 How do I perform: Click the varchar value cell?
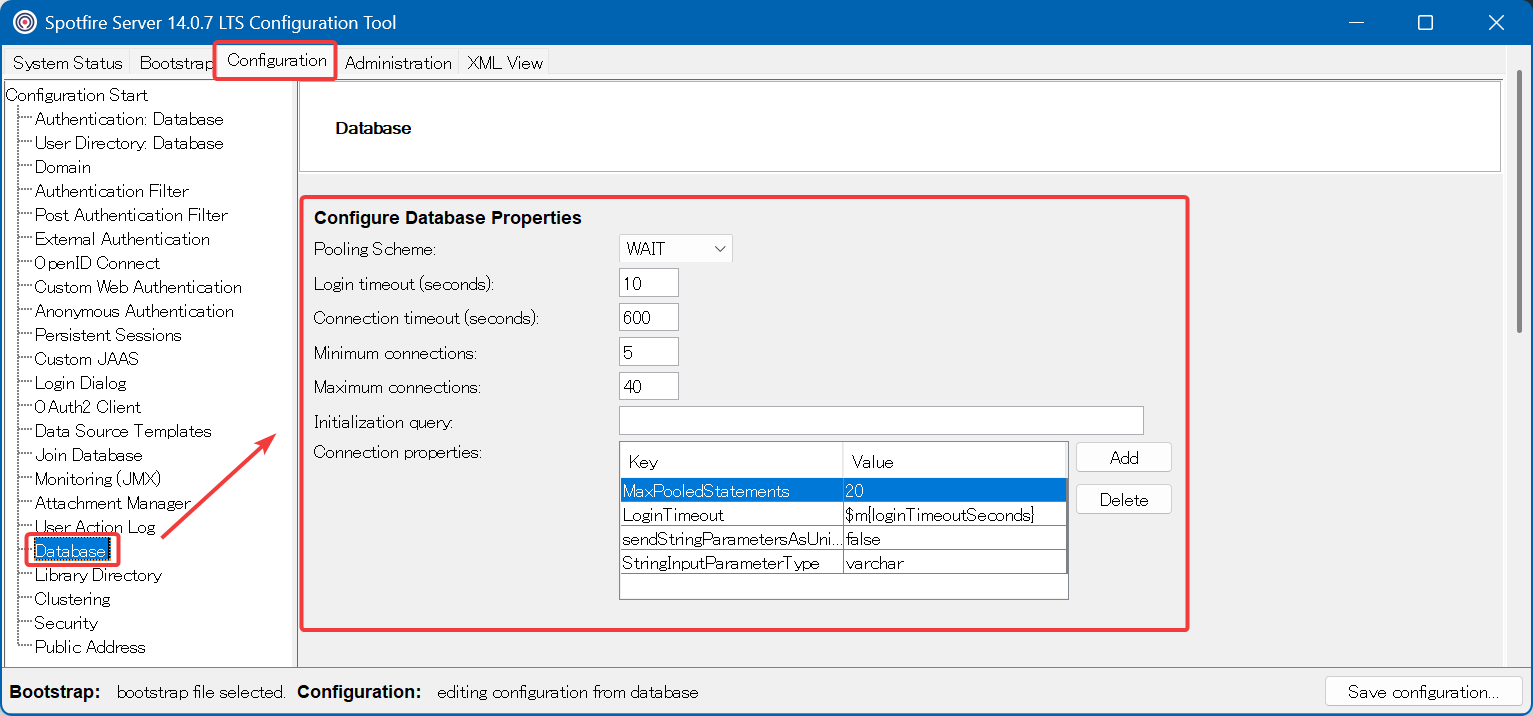click(955, 563)
